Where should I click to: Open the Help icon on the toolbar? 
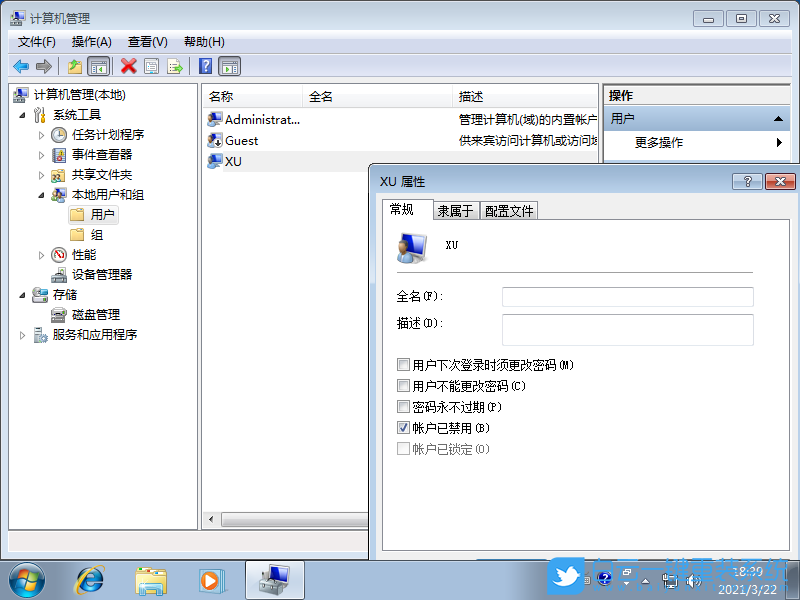pyautogui.click(x=207, y=66)
